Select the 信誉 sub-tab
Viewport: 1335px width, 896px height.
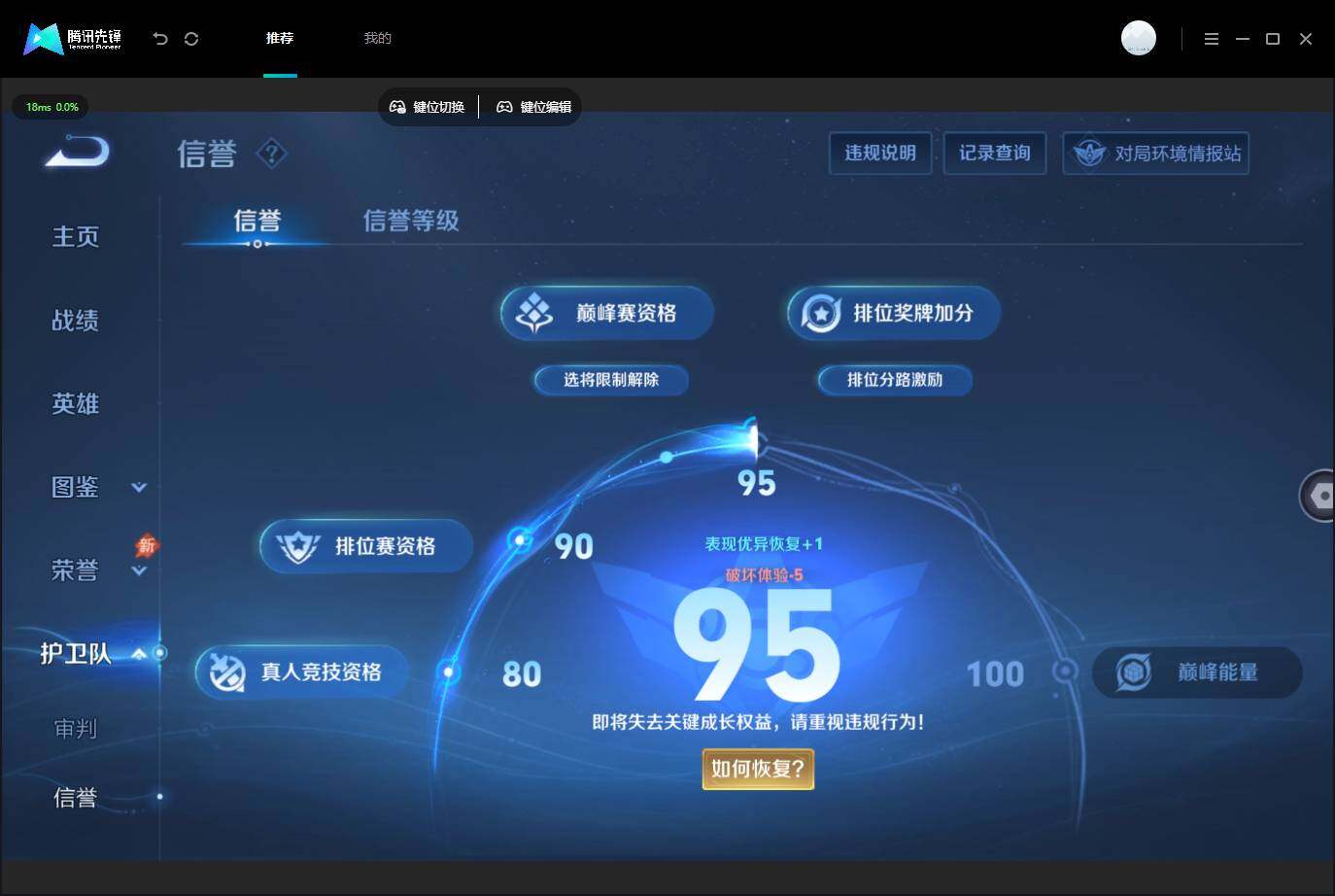[257, 221]
